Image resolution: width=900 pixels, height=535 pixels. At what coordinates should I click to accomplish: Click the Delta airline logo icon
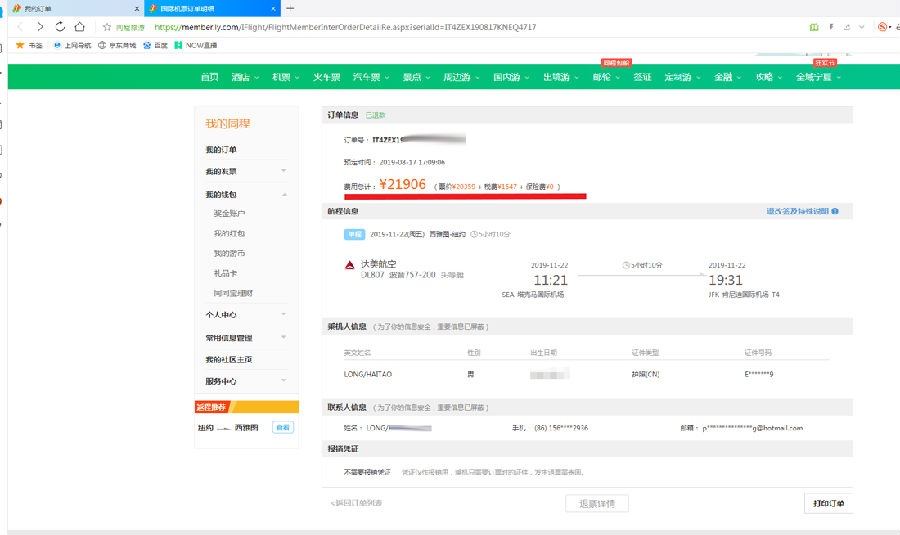click(350, 265)
